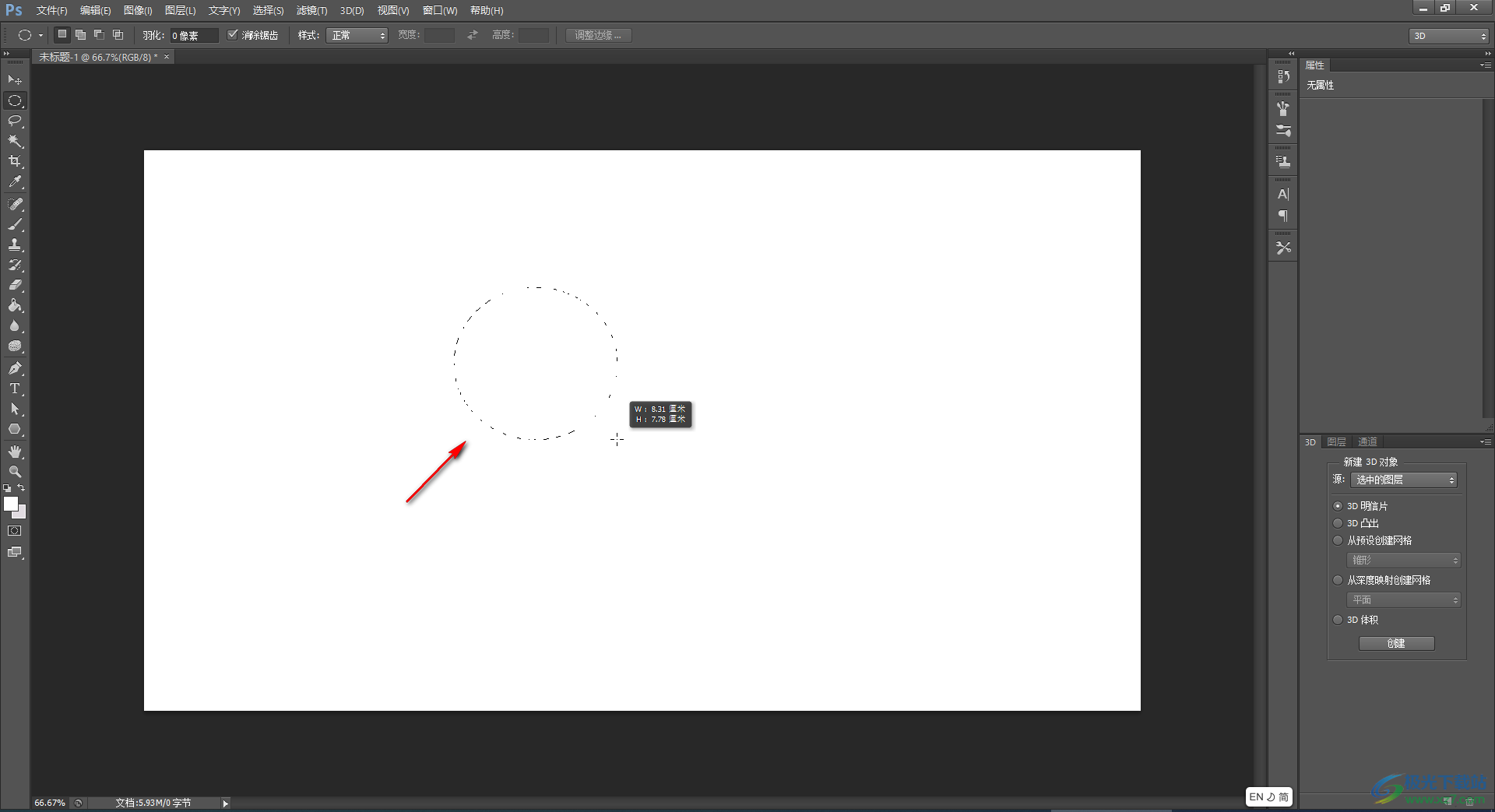Select the Crop tool
This screenshot has height=812, width=1495.
click(15, 161)
